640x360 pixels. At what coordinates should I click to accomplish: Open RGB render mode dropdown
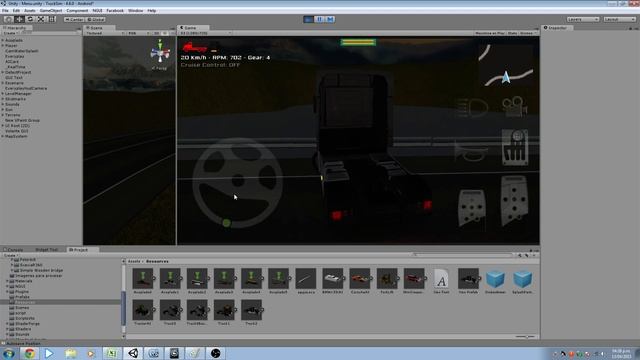(138, 33)
